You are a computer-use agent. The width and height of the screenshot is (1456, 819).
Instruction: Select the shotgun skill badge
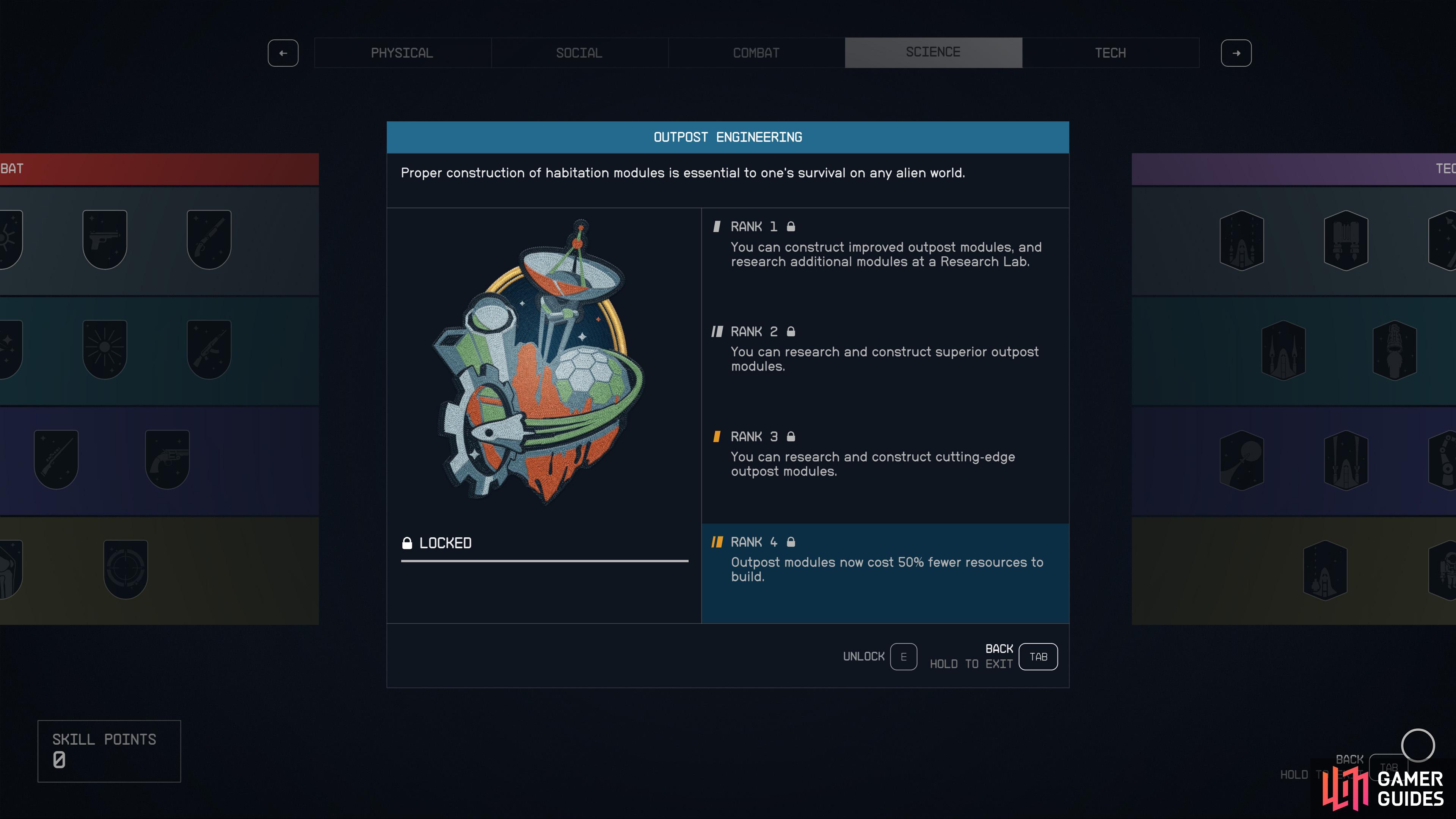[209, 239]
